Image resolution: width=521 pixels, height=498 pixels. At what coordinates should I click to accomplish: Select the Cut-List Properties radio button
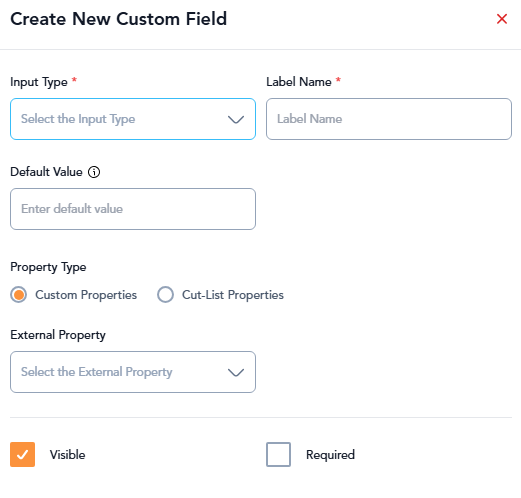point(165,295)
